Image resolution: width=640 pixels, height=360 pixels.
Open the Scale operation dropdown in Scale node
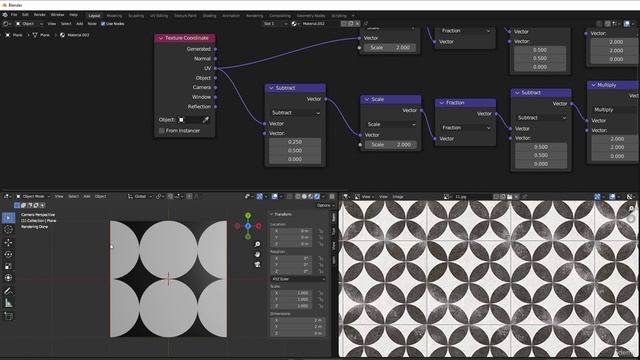391,124
